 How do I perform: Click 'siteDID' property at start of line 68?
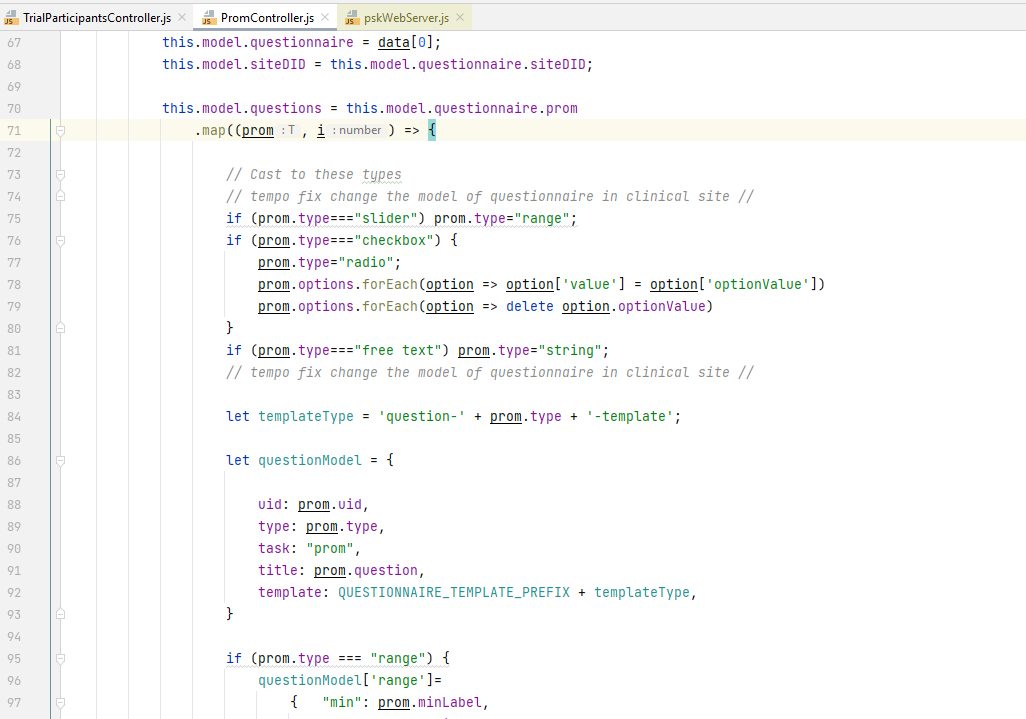278,65
